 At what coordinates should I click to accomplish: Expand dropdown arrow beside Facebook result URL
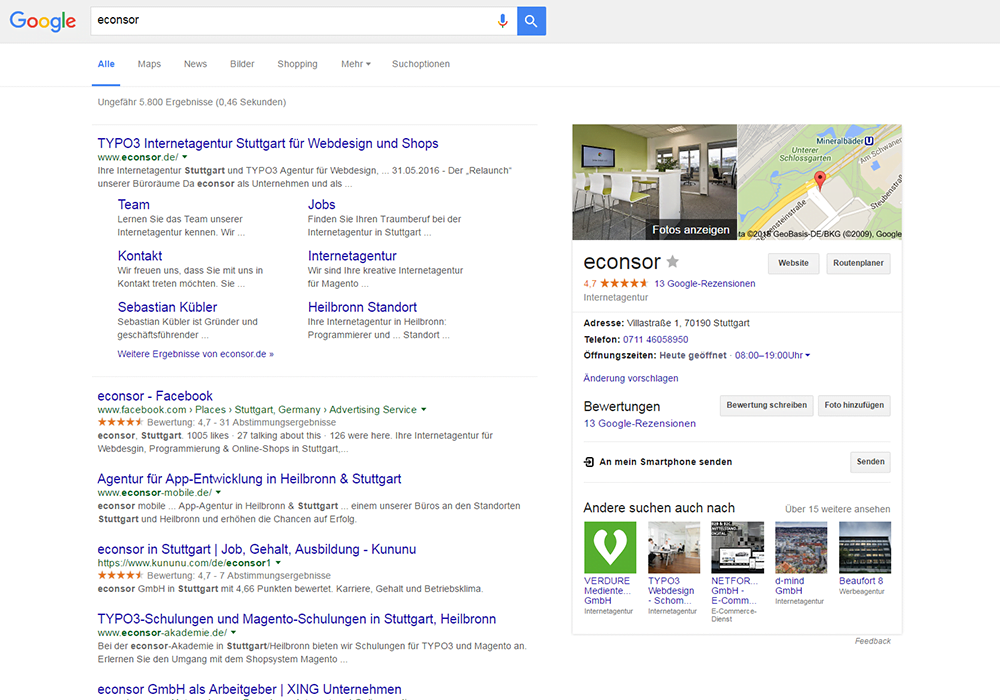pos(423,409)
